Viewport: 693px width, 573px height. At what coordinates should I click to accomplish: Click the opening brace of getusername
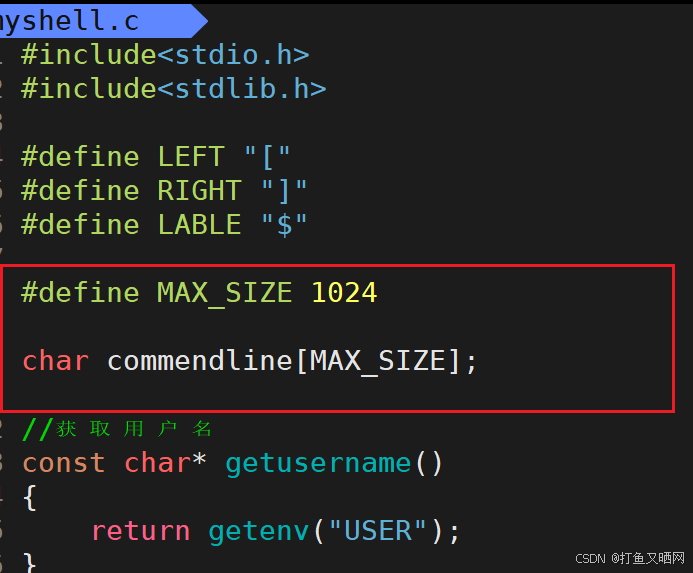(x=30, y=498)
